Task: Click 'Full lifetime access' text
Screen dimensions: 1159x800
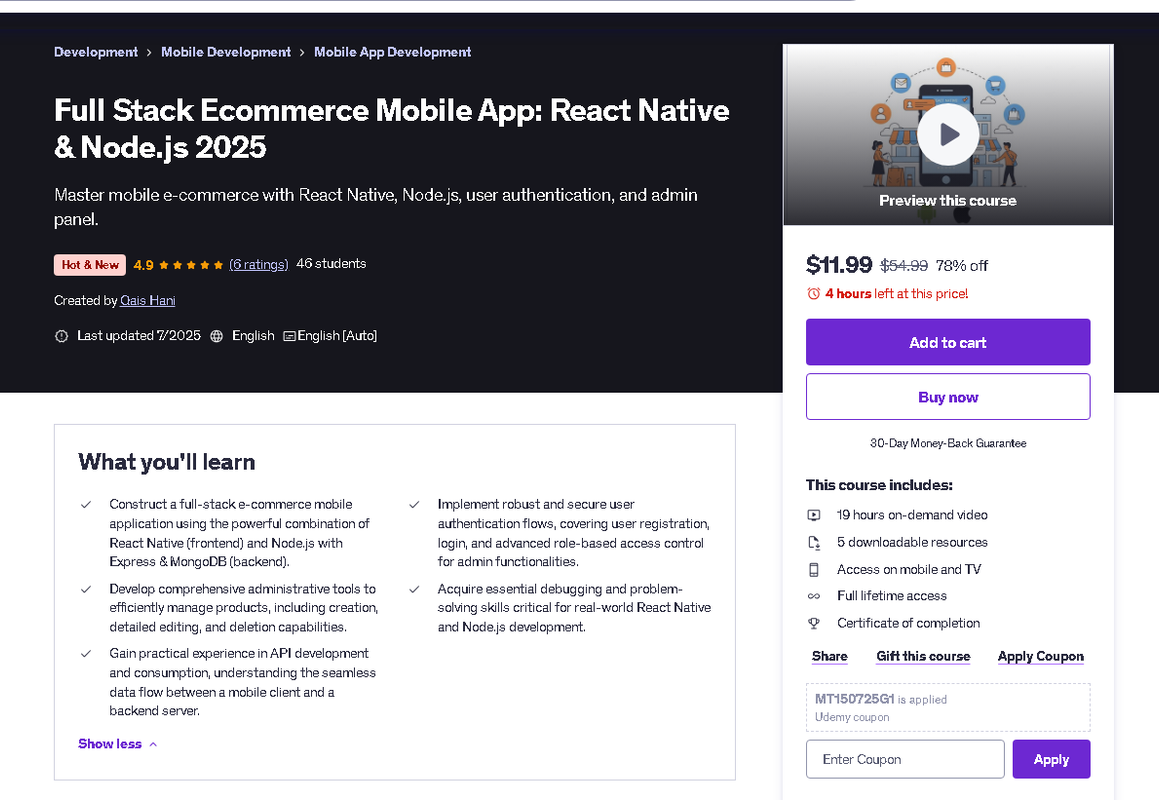Action: point(891,596)
